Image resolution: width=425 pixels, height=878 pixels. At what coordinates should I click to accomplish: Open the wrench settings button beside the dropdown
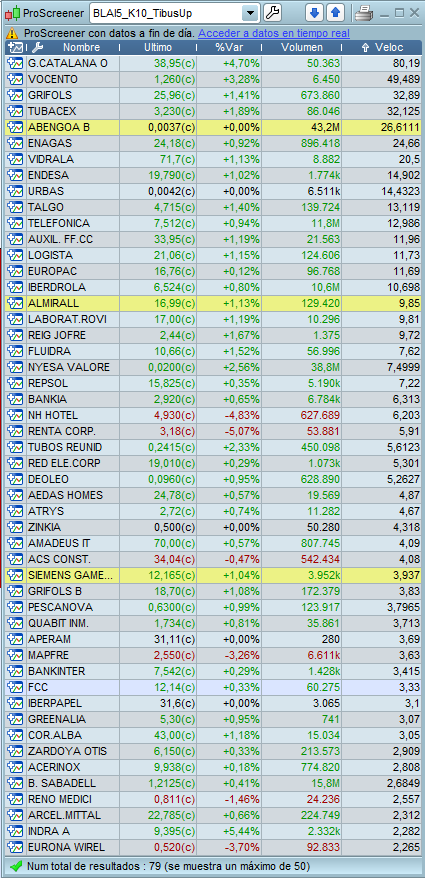pyautogui.click(x=272, y=12)
